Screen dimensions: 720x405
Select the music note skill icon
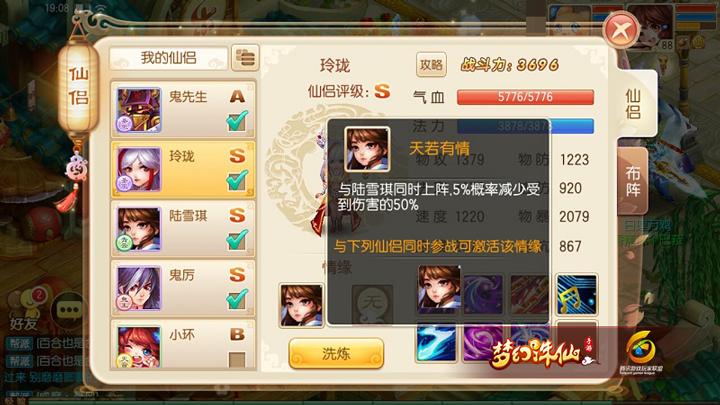pyautogui.click(x=577, y=294)
